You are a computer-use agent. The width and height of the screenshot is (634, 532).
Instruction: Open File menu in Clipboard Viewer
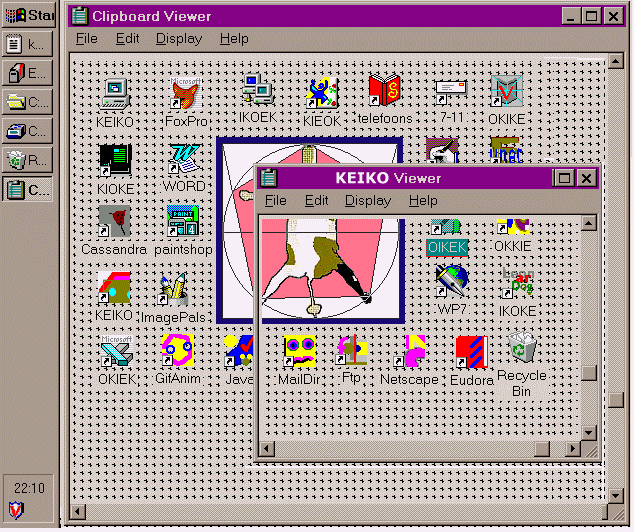pos(87,38)
